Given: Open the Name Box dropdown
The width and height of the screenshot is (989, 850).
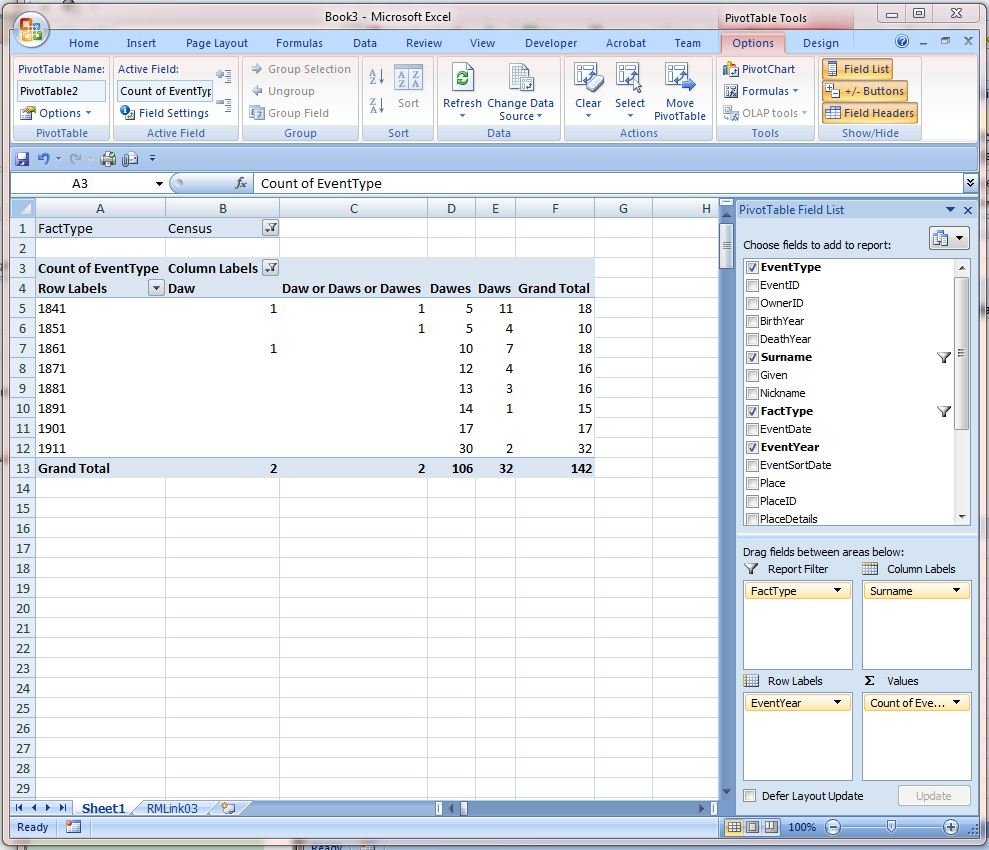Looking at the screenshot, I should [x=159, y=183].
